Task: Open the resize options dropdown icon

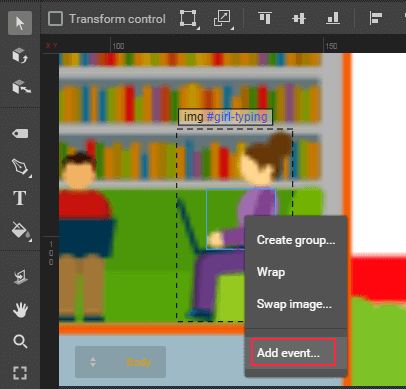Action: coord(223,19)
